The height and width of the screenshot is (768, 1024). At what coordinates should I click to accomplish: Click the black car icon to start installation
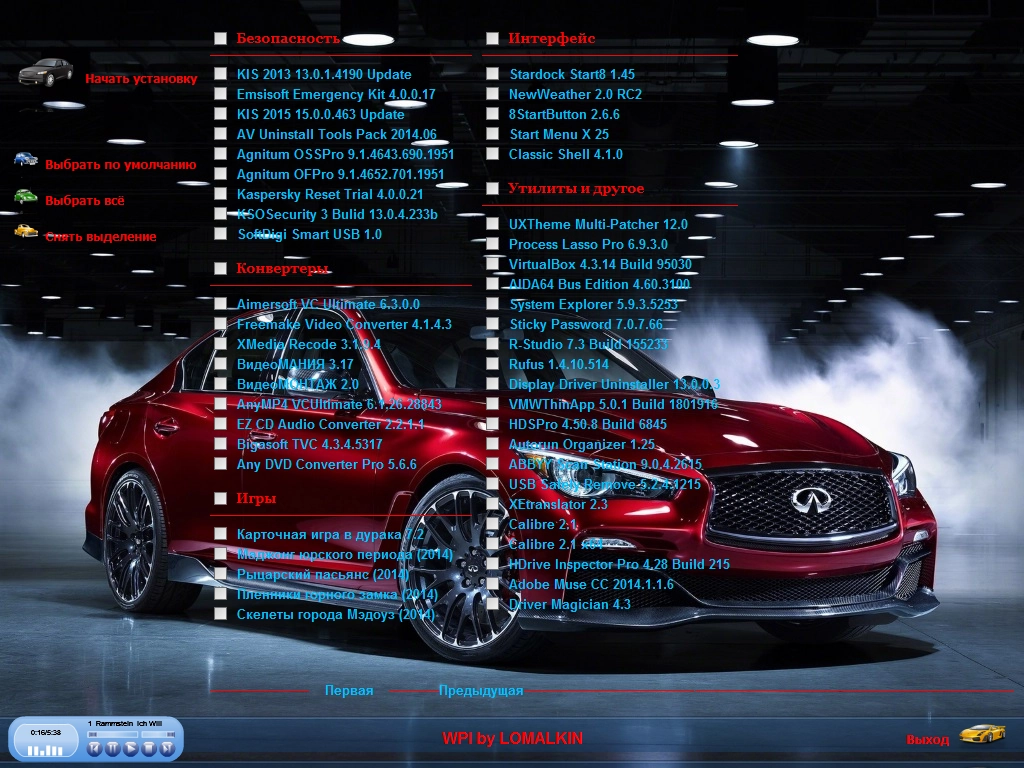pos(45,72)
